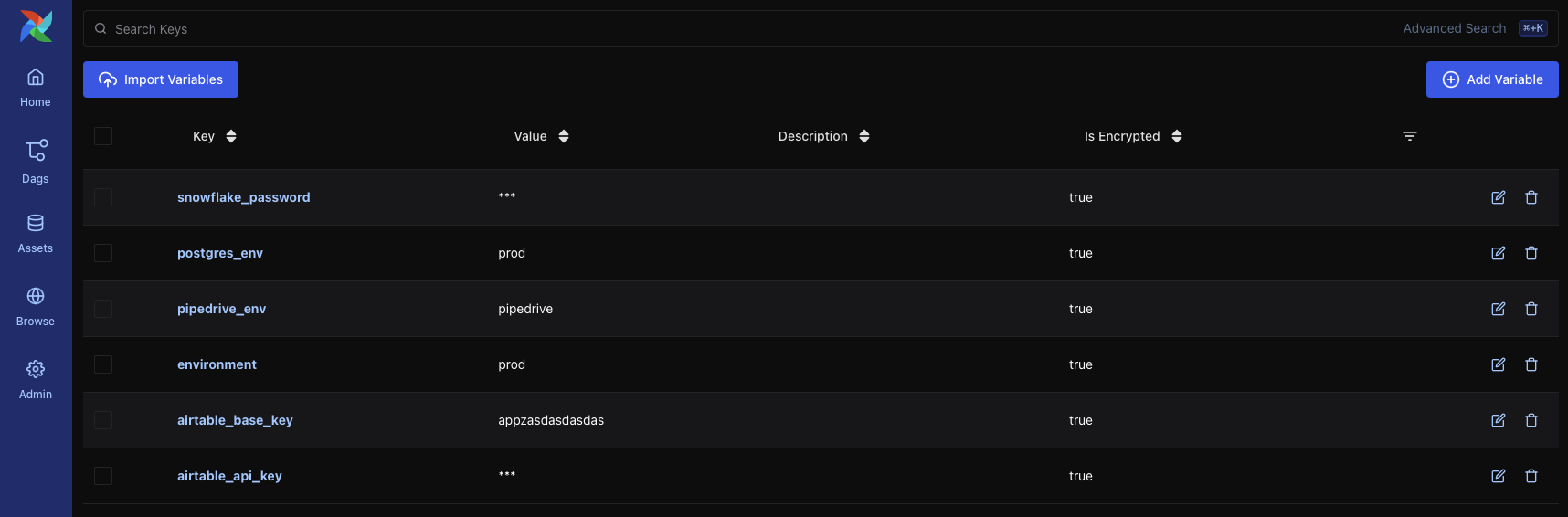Go to the Dags page
Viewport: 1568px width, 517px height.
click(36, 161)
